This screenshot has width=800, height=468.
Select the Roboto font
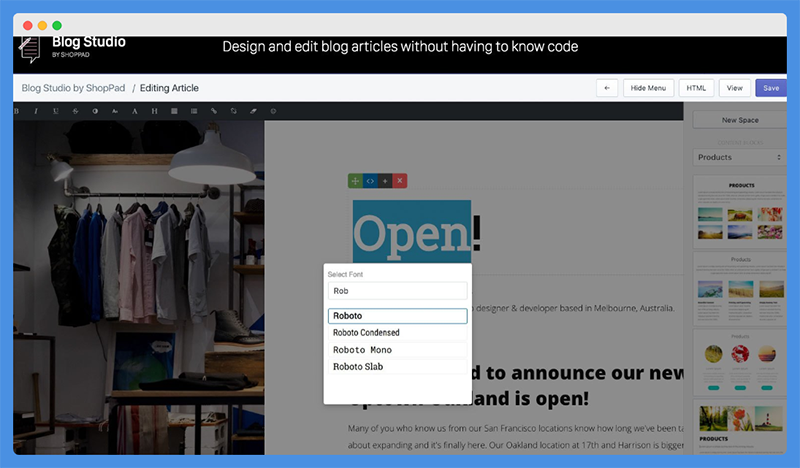coord(397,316)
